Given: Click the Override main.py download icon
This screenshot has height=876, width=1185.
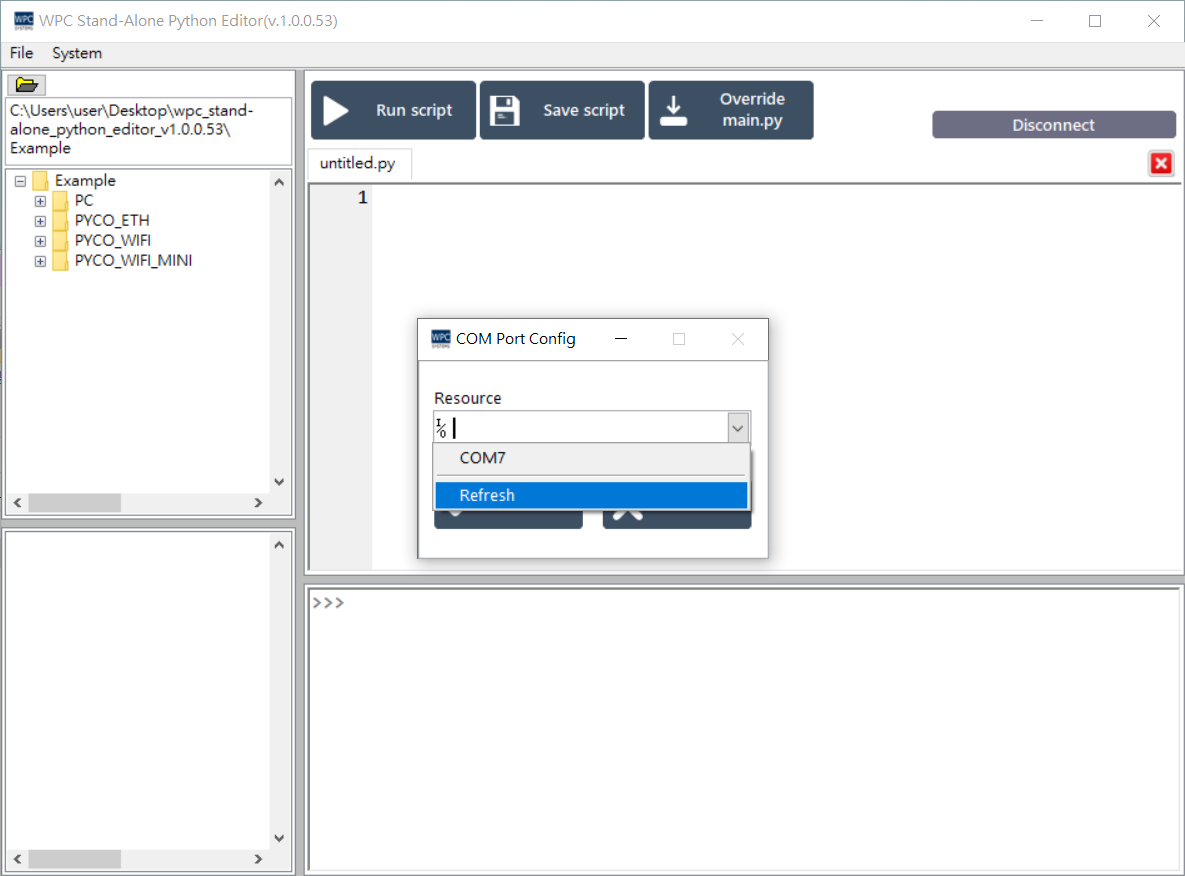Looking at the screenshot, I should point(674,111).
